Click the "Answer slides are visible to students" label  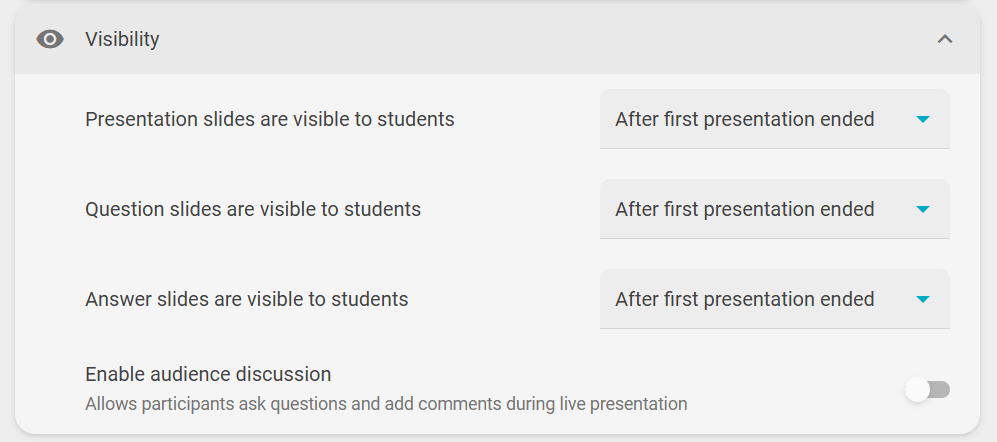pos(247,299)
